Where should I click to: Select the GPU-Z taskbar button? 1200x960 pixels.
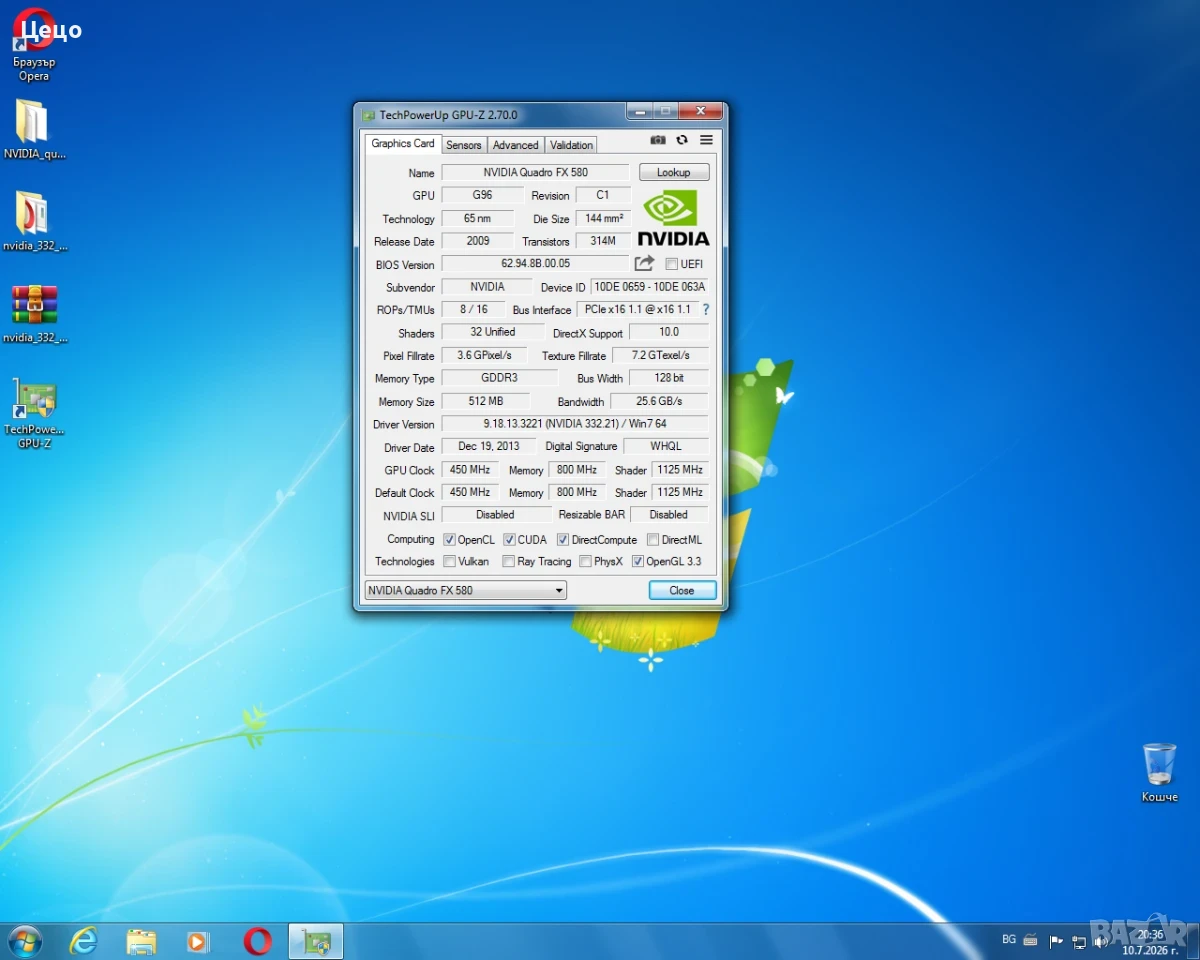click(316, 941)
